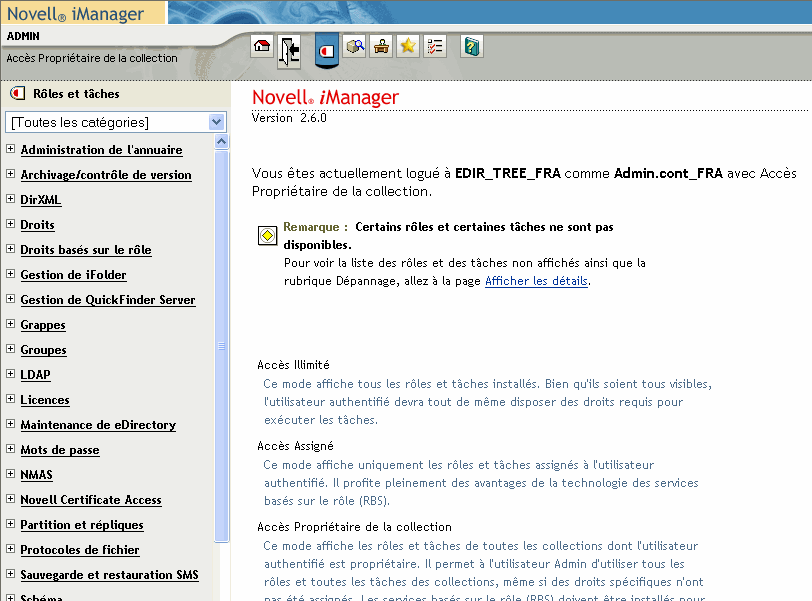
Task: Open the Favorites star icon
Action: tap(408, 47)
